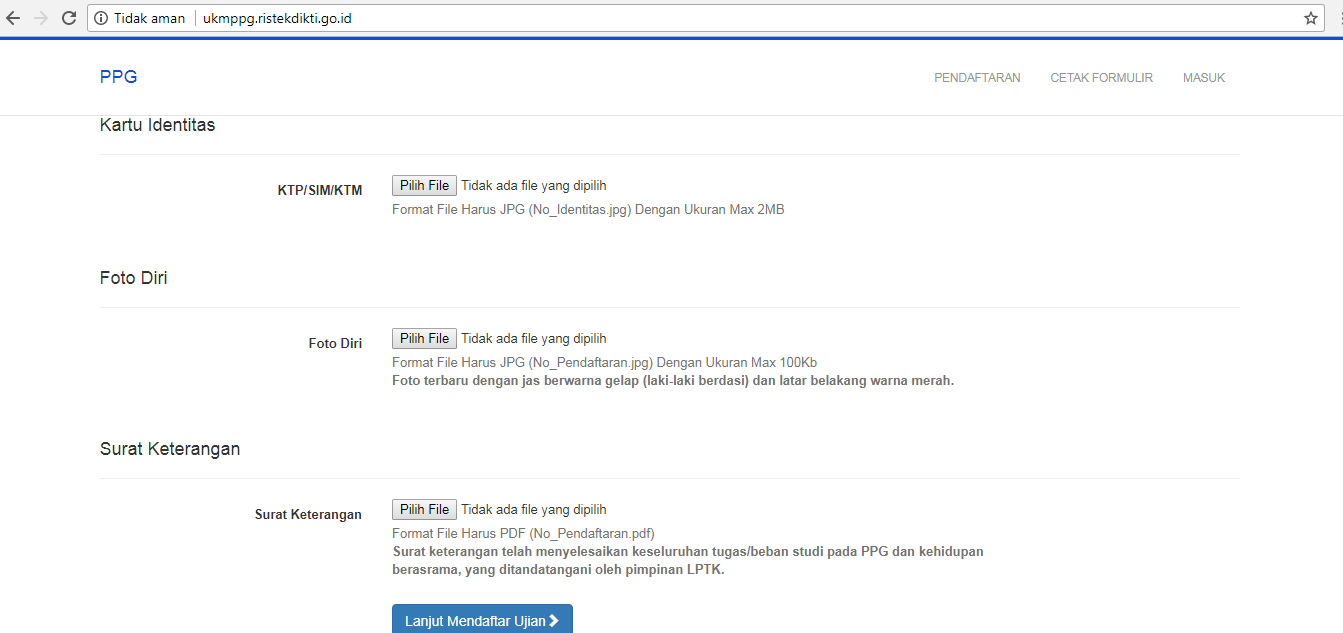
Task: Click the Max 100Kb format hint text
Action: [x=604, y=362]
